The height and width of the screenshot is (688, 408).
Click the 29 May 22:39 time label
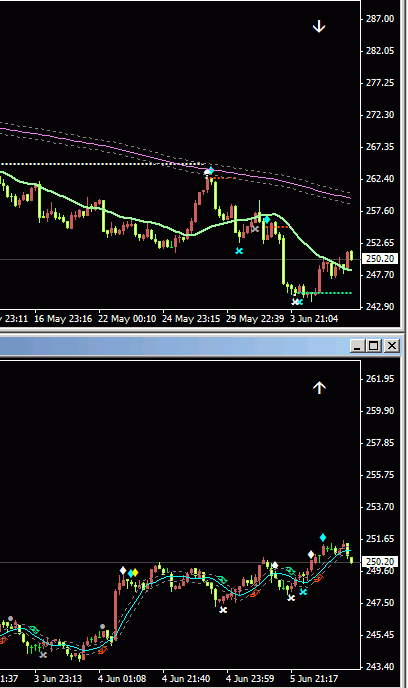tap(255, 319)
